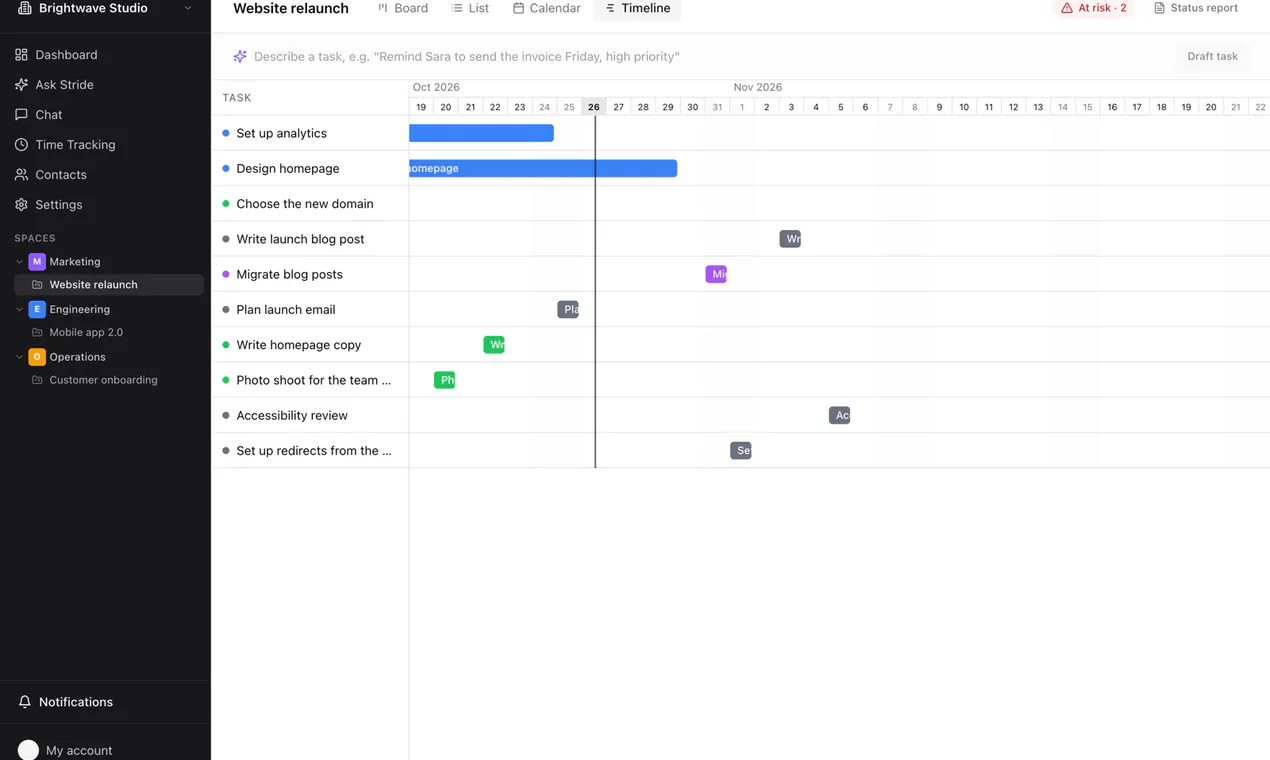The image size is (1270, 760).
Task: Click the Operations space O badge
Action: 37,357
